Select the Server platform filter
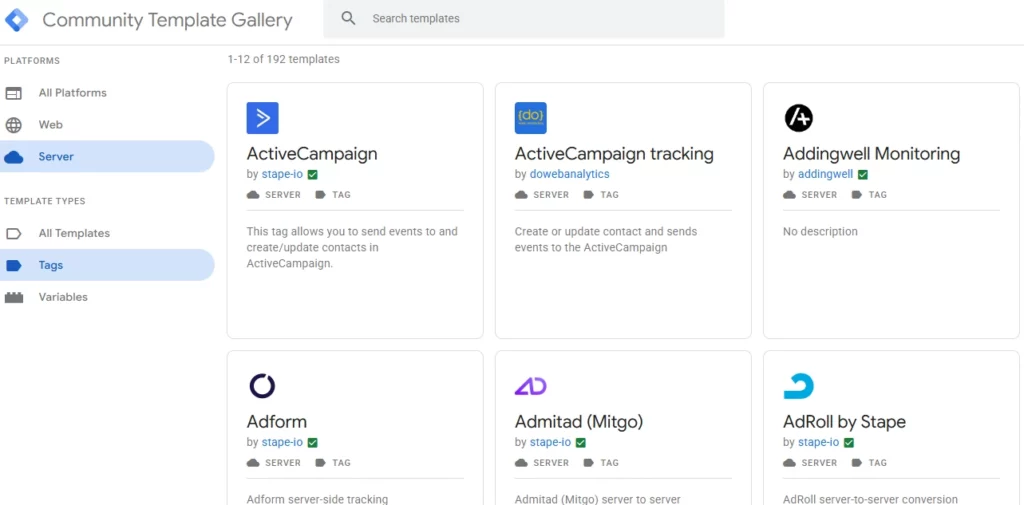1024x505 pixels. [x=107, y=157]
